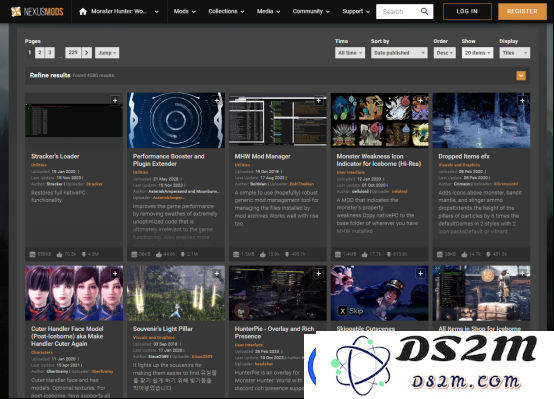The width and height of the screenshot is (554, 399).
Task: Click the home icon in navbar
Action: [x=83, y=11]
